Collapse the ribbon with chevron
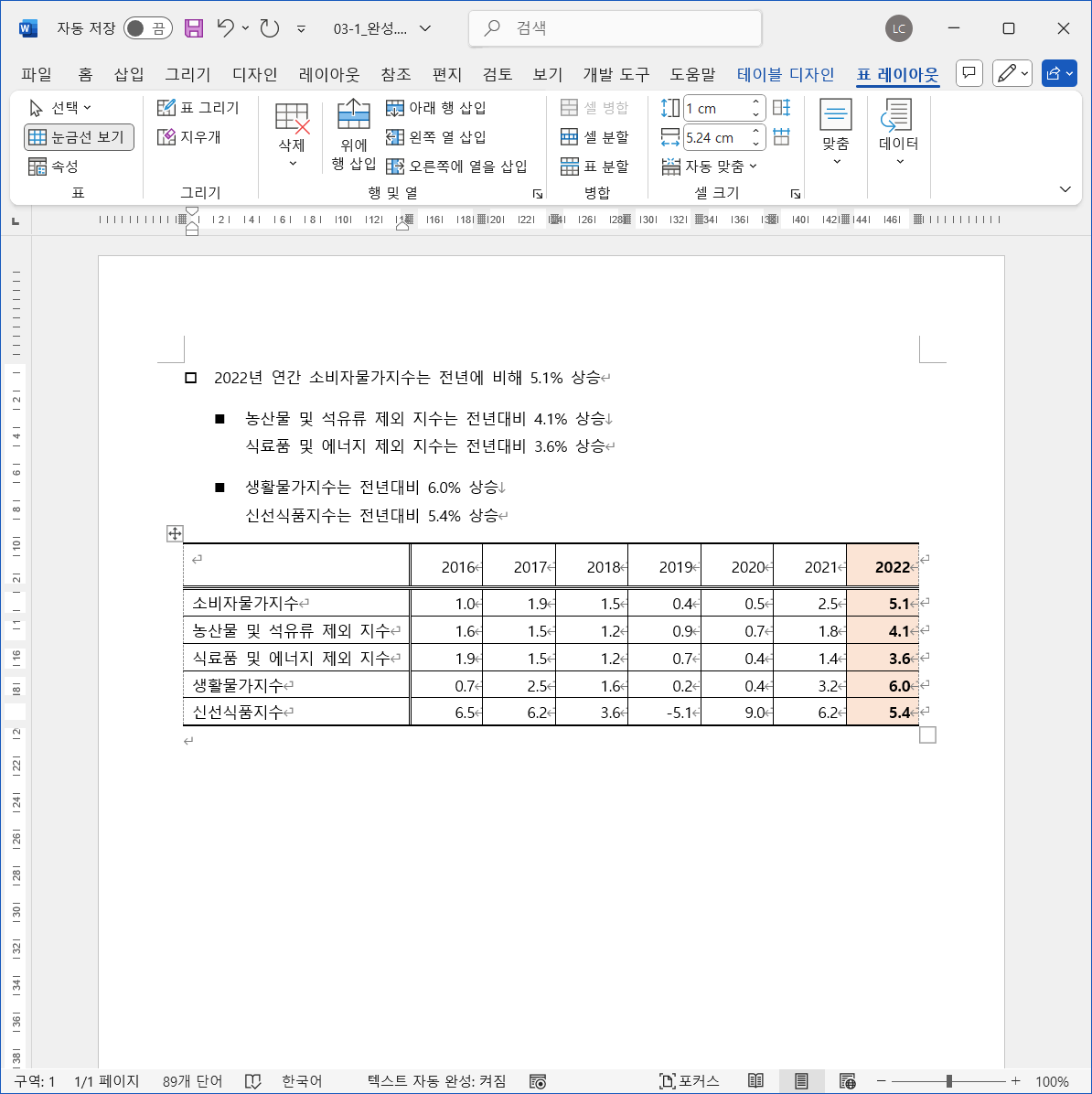Screen dimensions: 1092x1094 (1065, 189)
